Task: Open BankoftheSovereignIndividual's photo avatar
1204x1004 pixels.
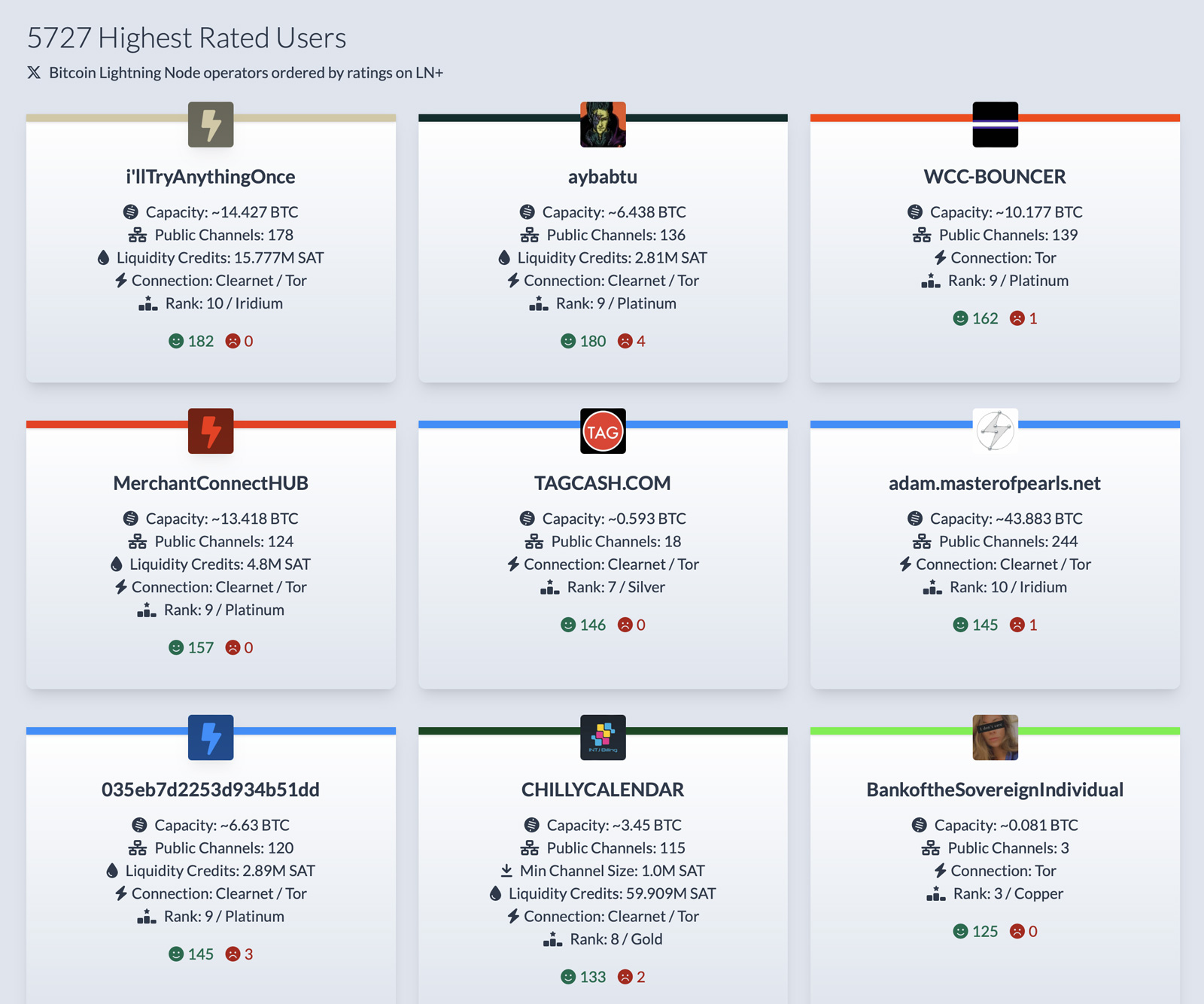Action: tap(995, 738)
